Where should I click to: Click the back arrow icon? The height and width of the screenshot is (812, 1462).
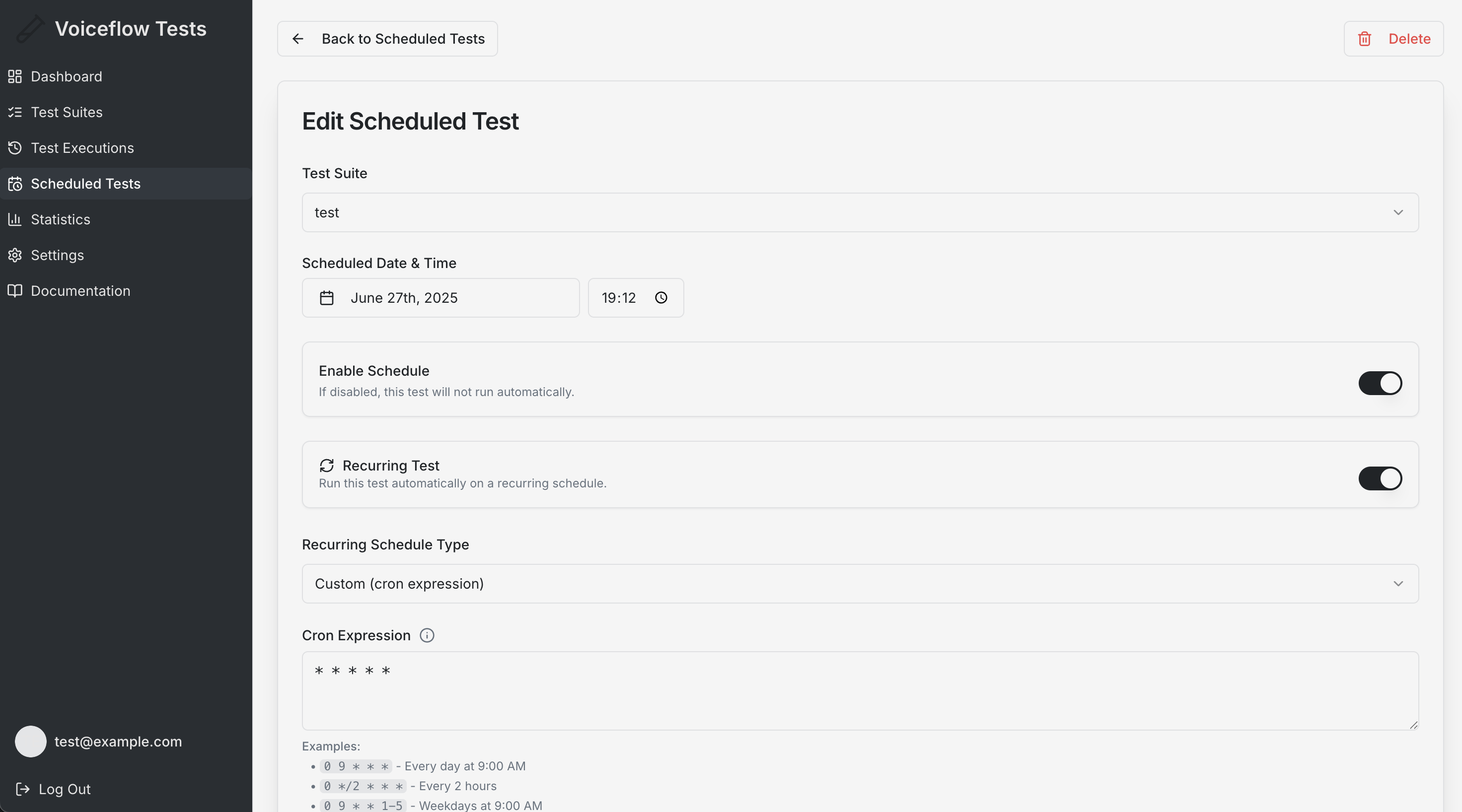click(x=298, y=39)
